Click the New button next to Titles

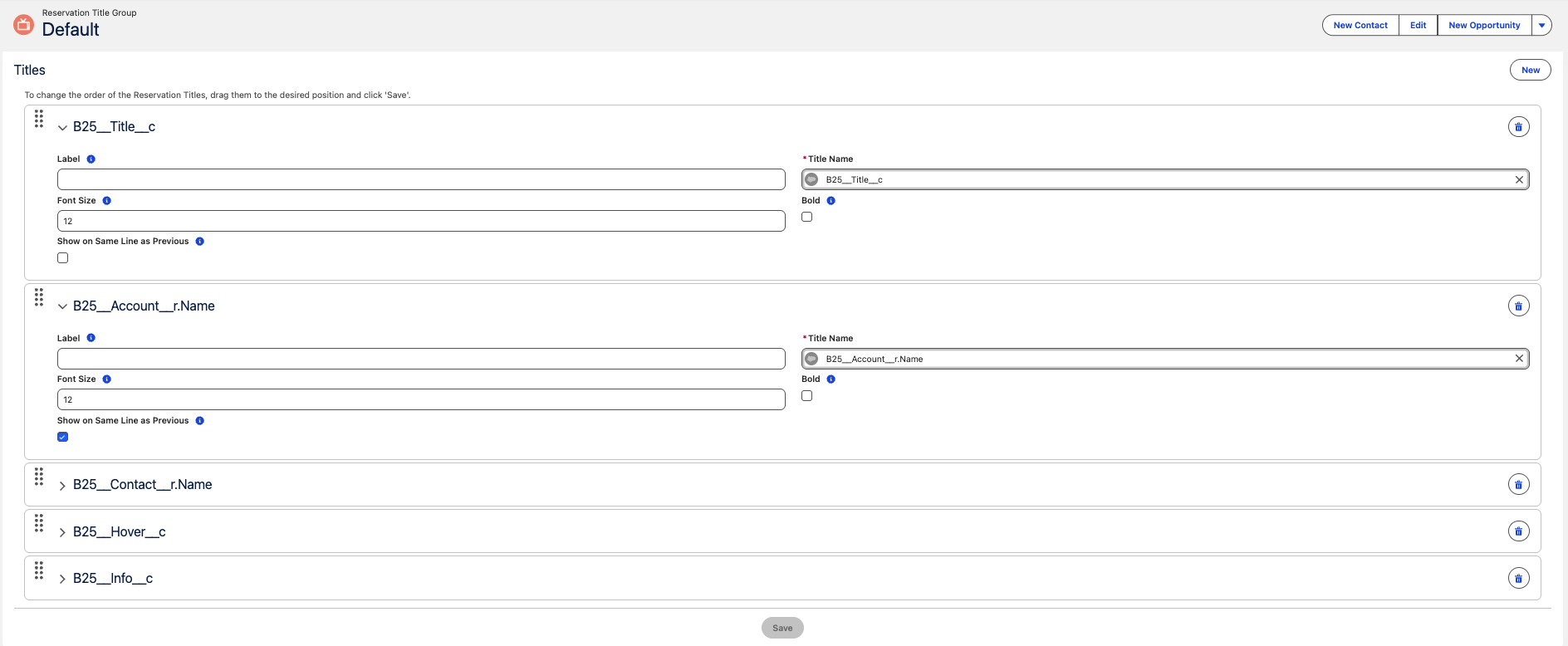1530,70
